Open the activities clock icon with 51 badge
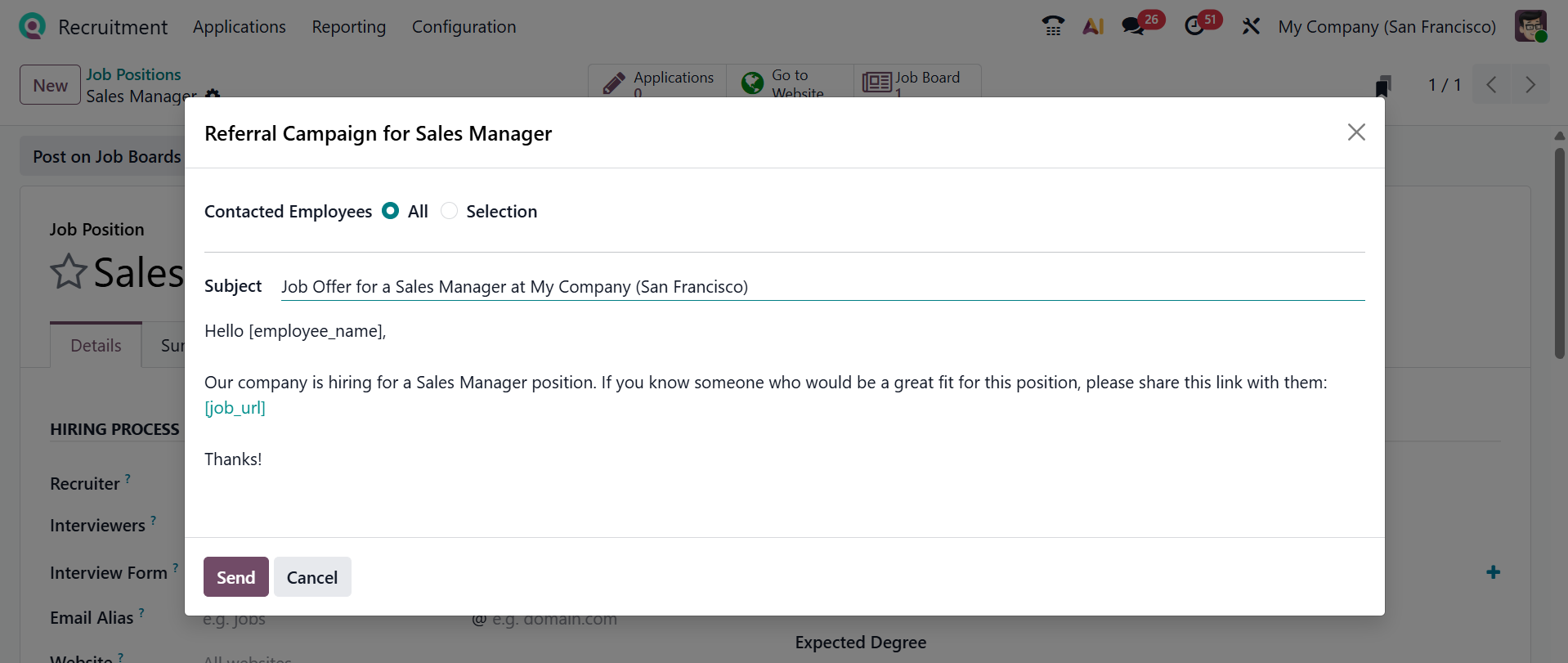Screen dimensions: 1568x663 [1195, 26]
